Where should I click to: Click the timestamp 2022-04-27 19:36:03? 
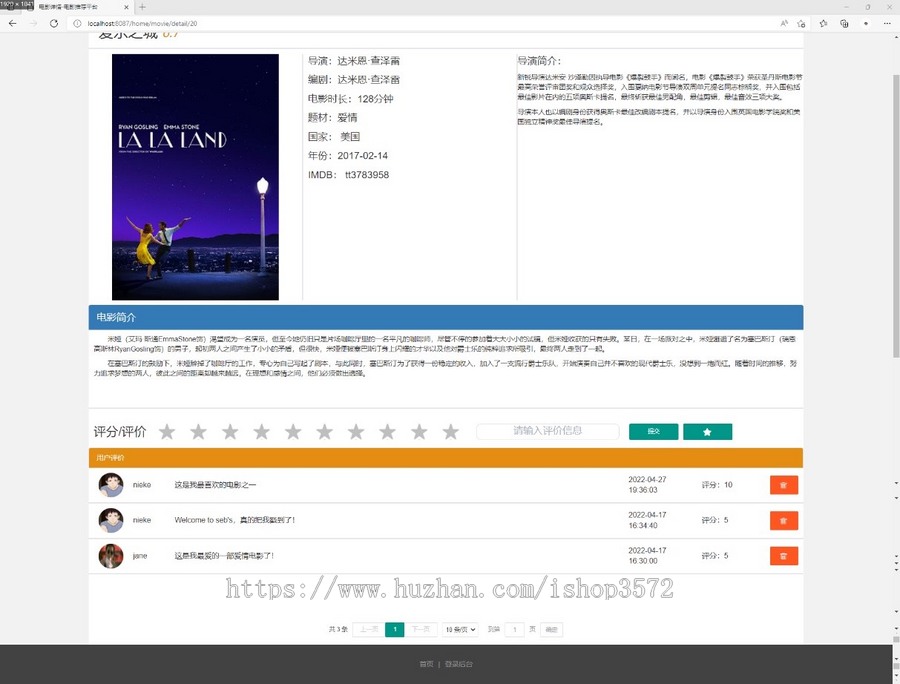(647, 485)
